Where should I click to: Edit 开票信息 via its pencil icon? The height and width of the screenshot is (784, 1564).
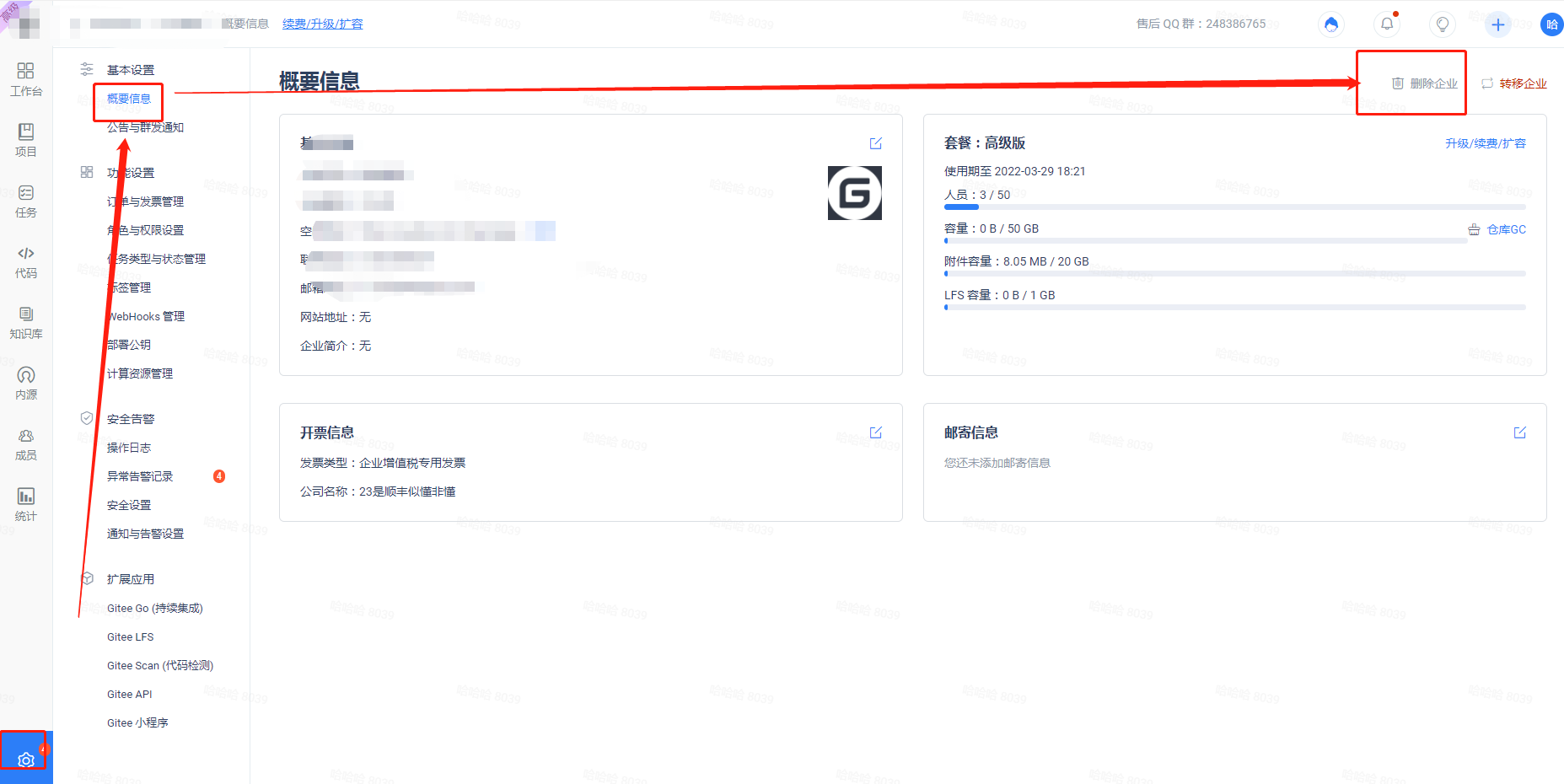point(876,432)
